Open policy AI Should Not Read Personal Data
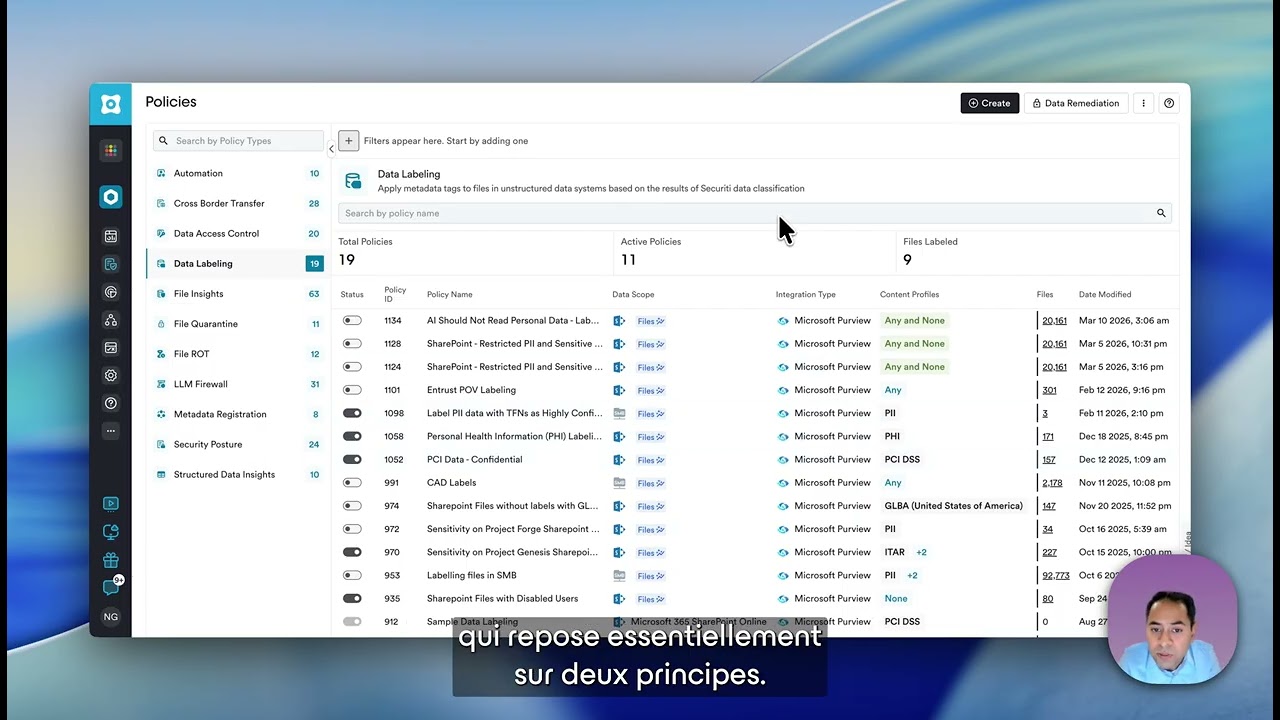 pos(513,321)
